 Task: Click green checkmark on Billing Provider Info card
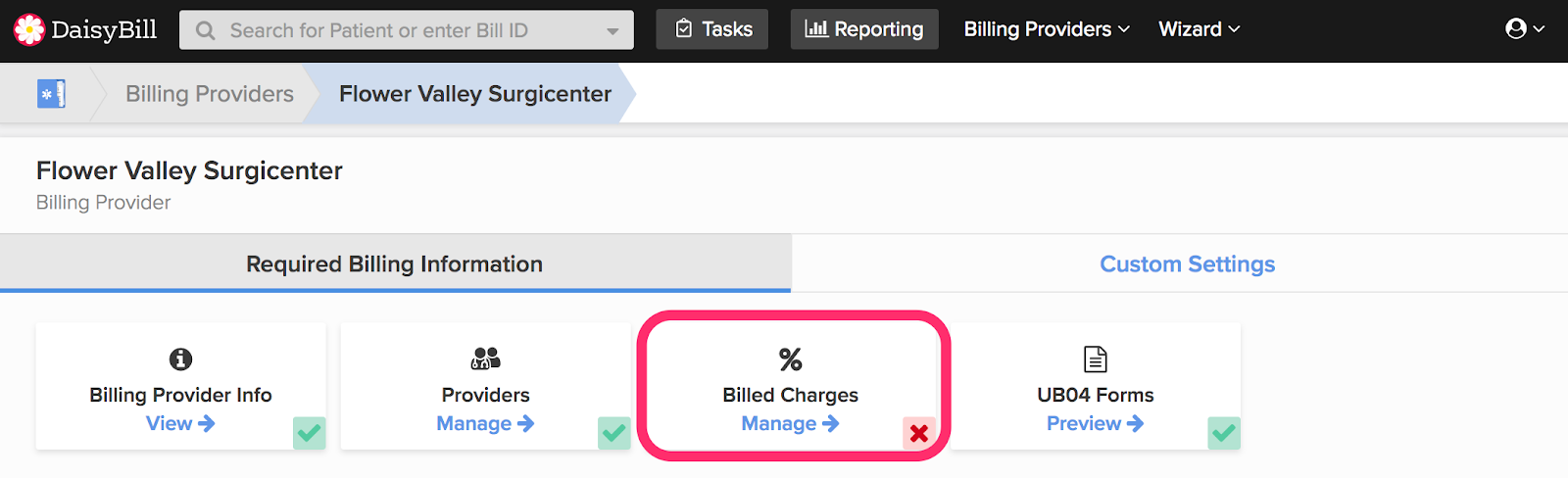click(x=310, y=432)
